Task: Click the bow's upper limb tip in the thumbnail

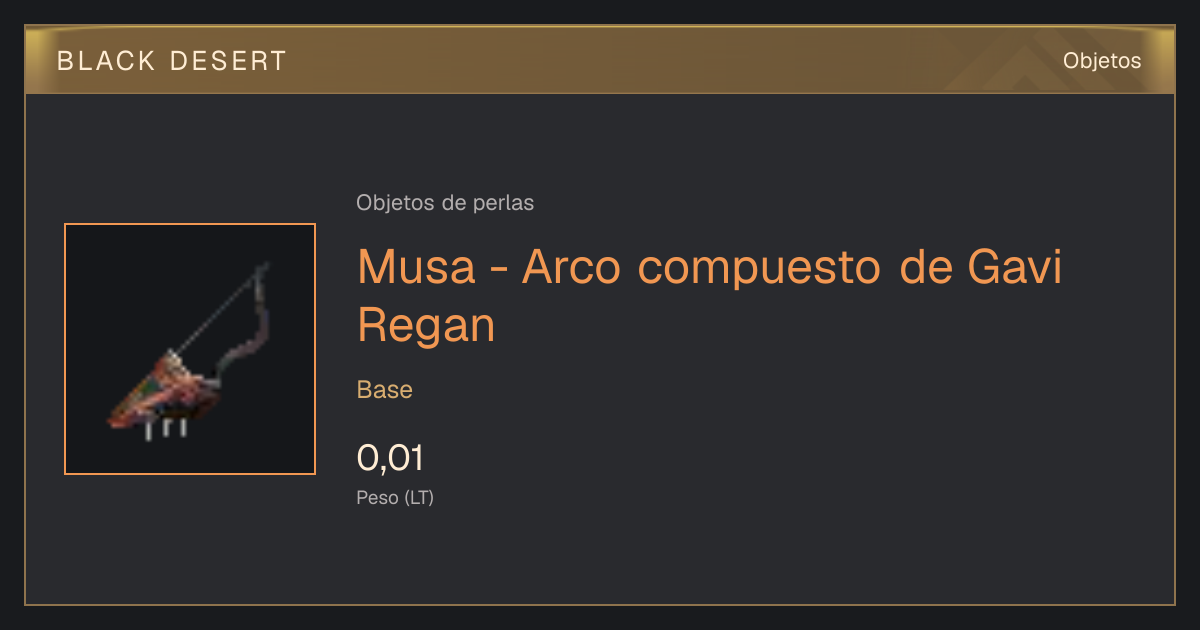Action: (265, 270)
